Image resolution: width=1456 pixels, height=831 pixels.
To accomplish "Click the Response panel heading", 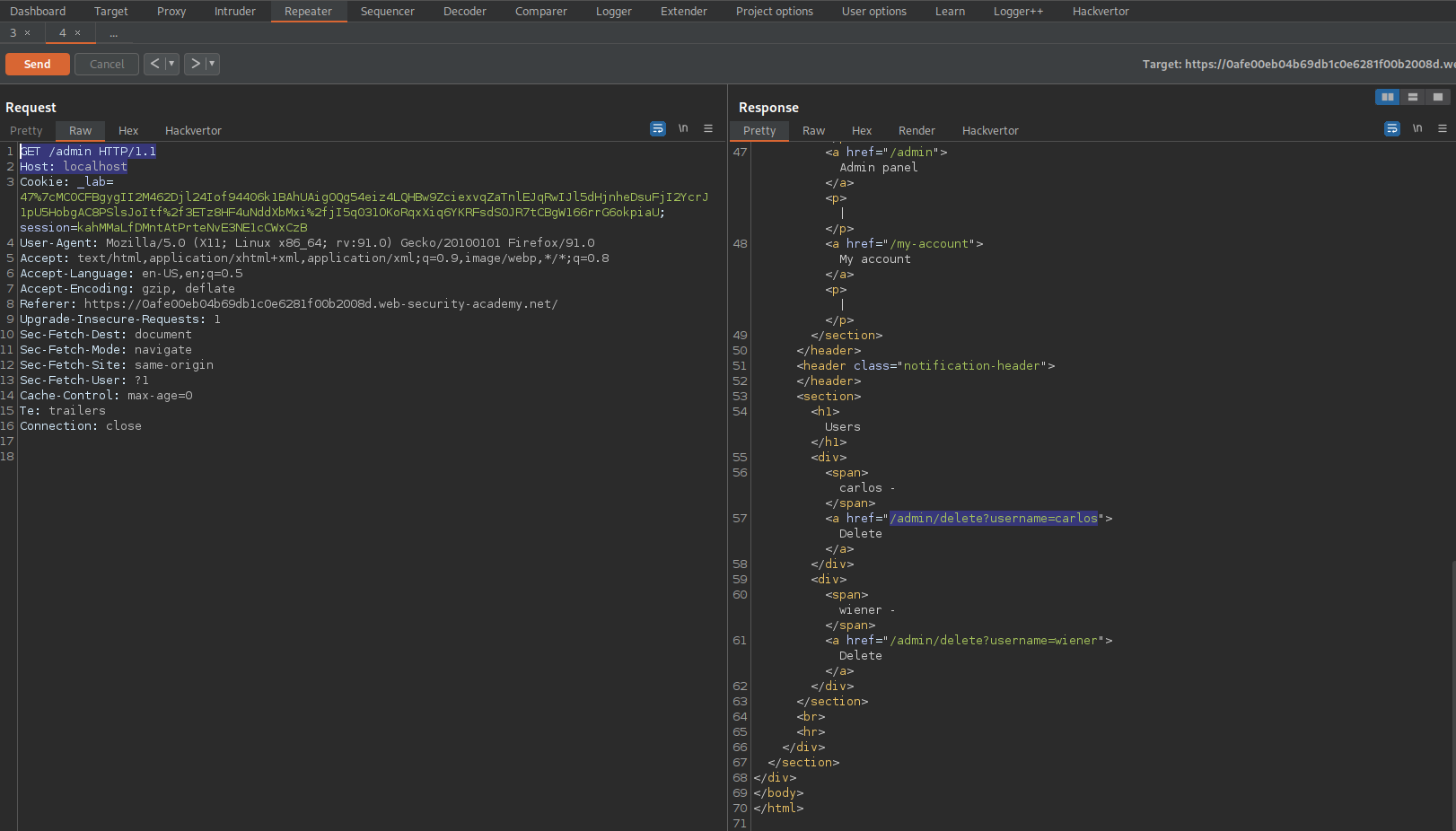I will coord(768,108).
